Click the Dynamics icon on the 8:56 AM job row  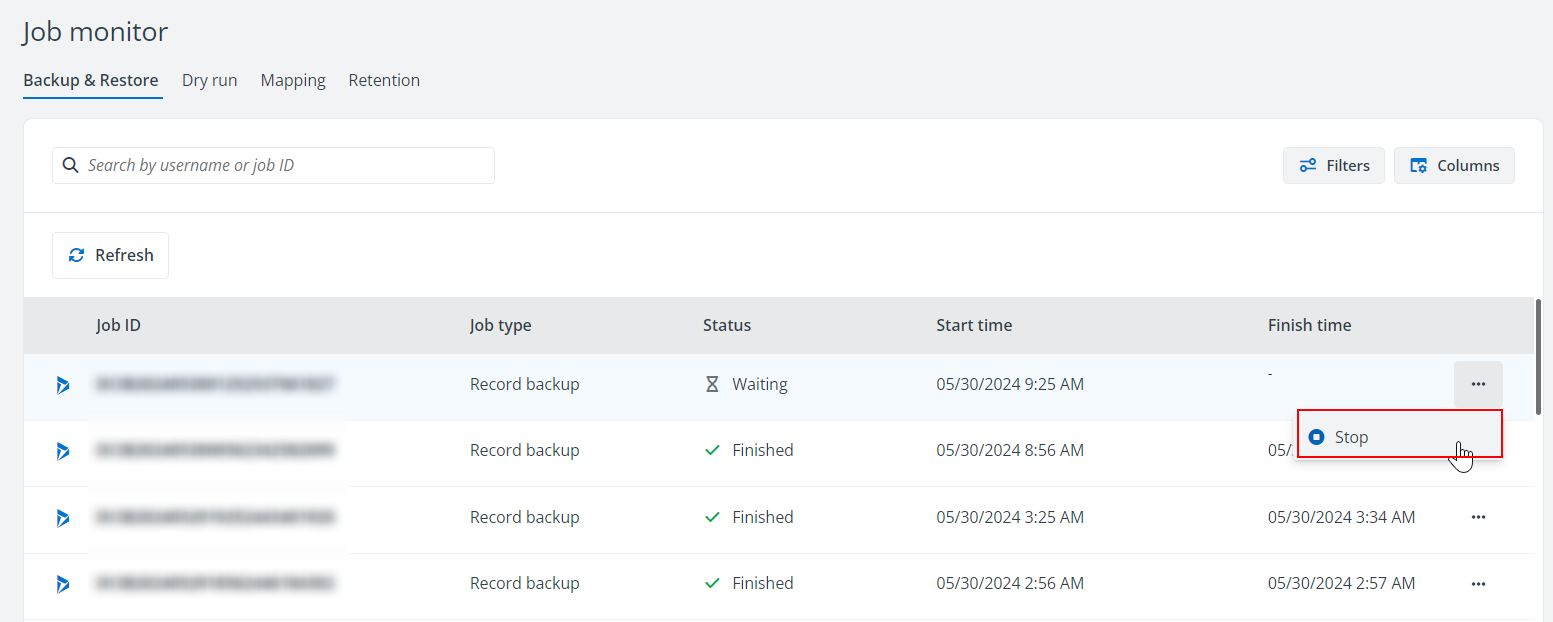[x=63, y=451]
